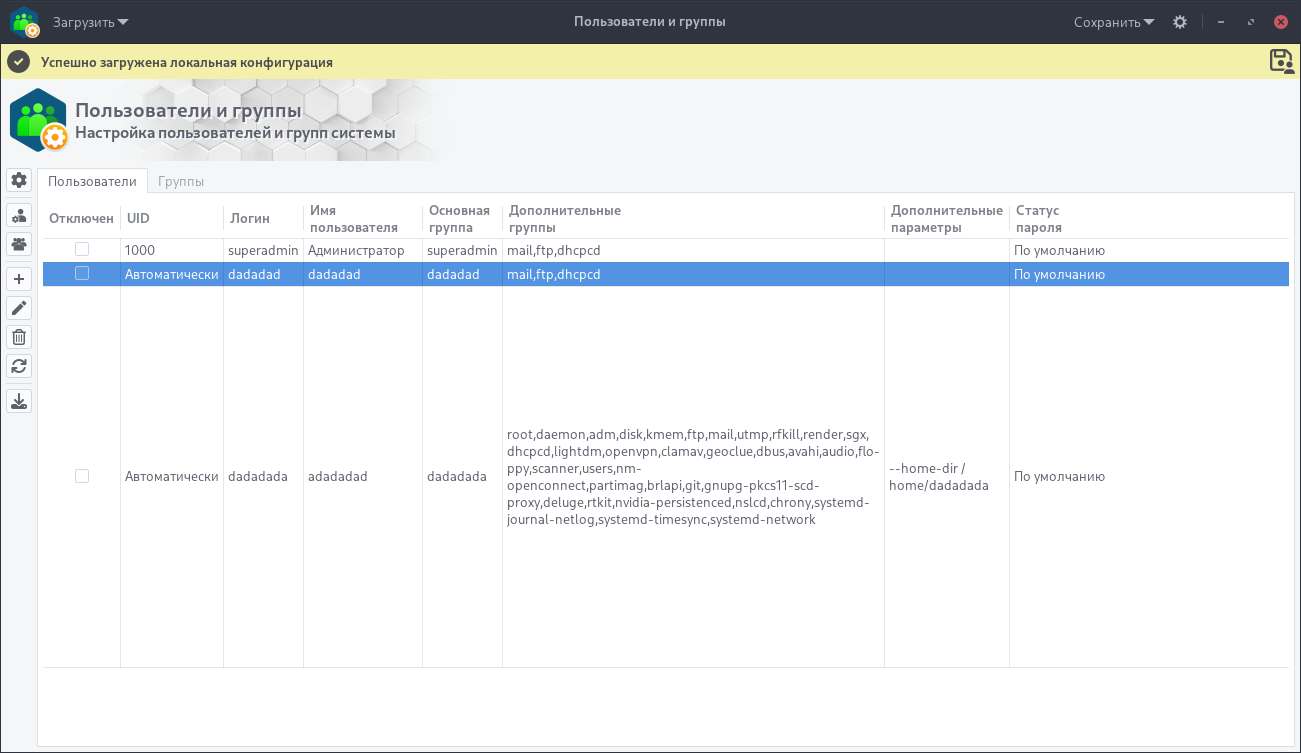This screenshot has height=753, width=1301.
Task: Toggle the disabled checkbox for user dadadad
Action: (82, 273)
